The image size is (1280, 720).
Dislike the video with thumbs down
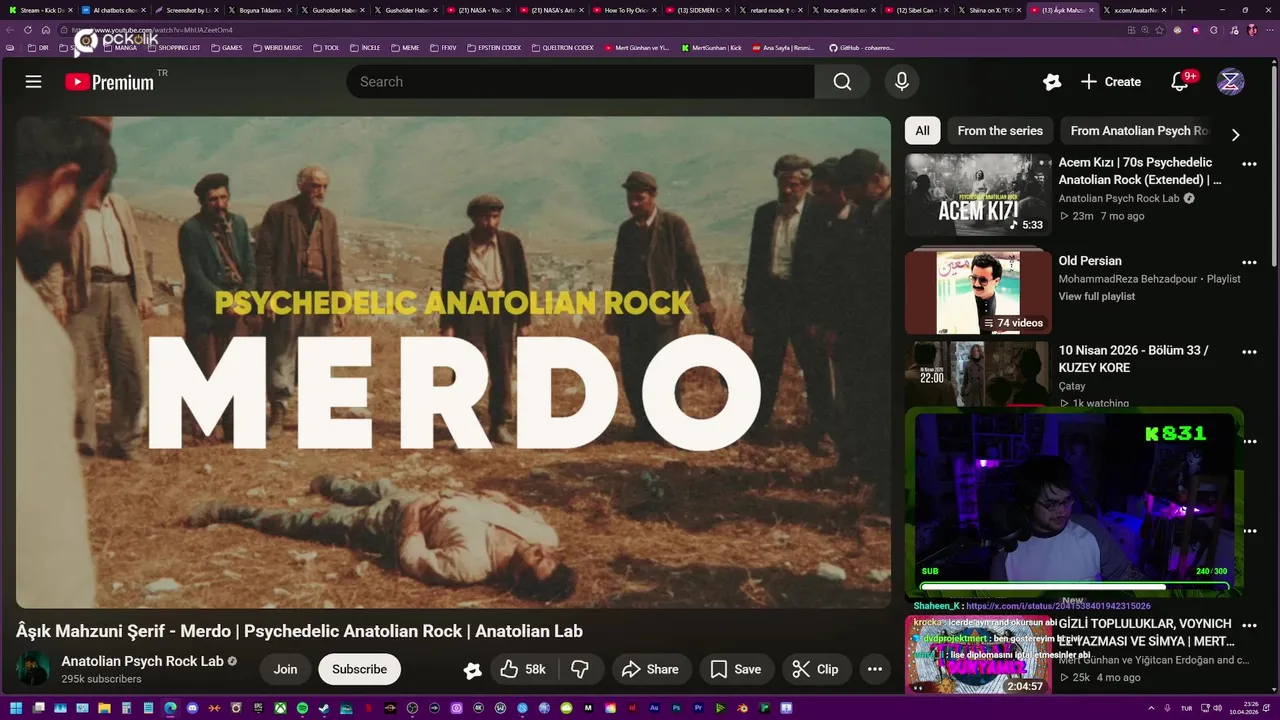pos(580,669)
